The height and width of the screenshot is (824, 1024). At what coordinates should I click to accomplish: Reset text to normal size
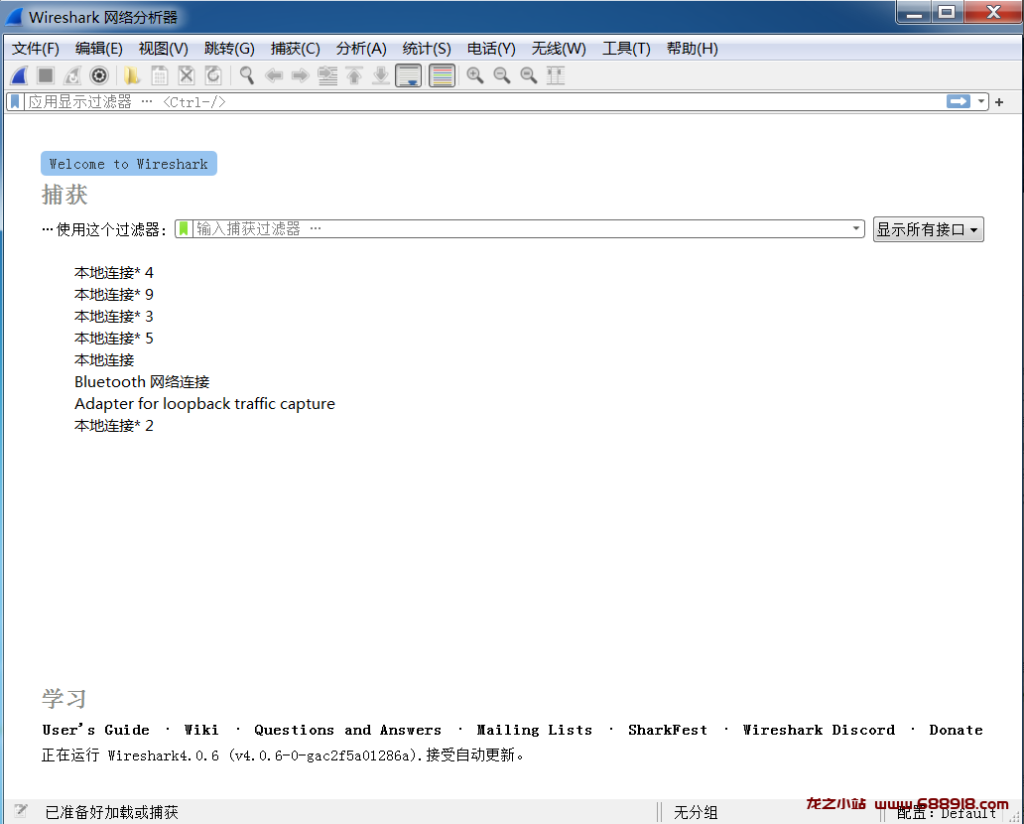[x=528, y=76]
